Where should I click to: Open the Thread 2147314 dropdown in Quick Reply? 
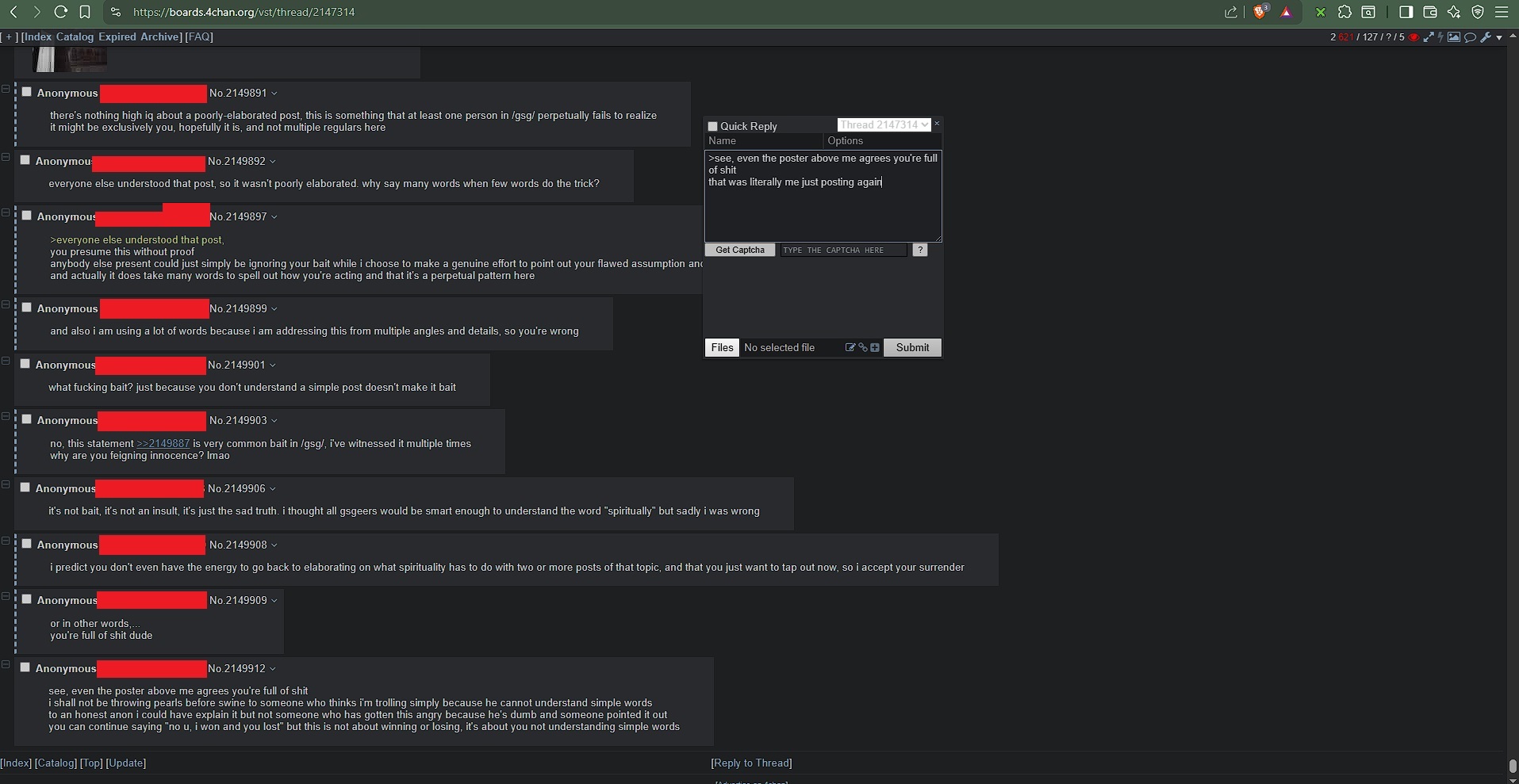click(884, 124)
